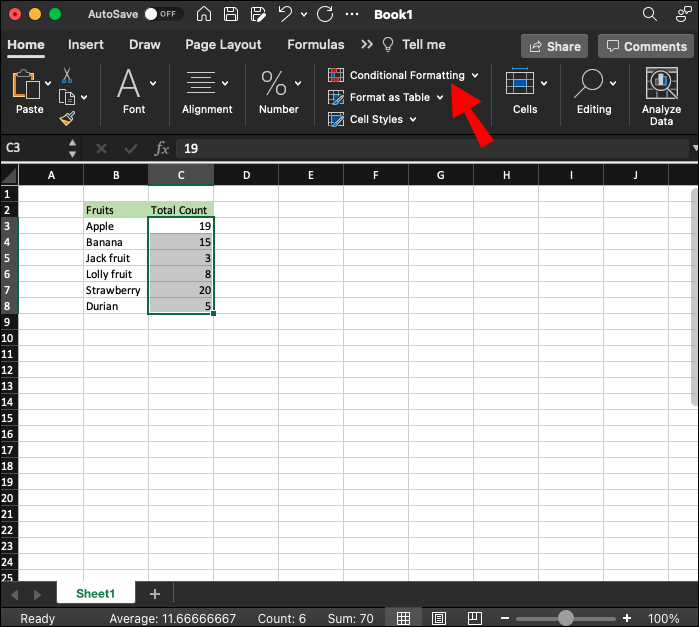Click the Format Painter brush icon
This screenshot has height=627, width=699.
point(67,118)
